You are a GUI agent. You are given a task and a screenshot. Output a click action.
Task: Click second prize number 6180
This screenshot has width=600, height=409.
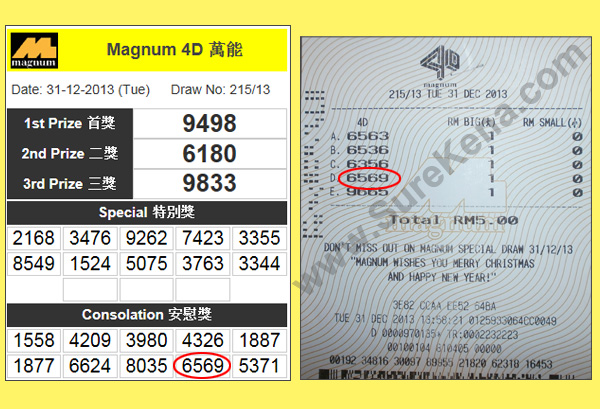[x=209, y=153]
